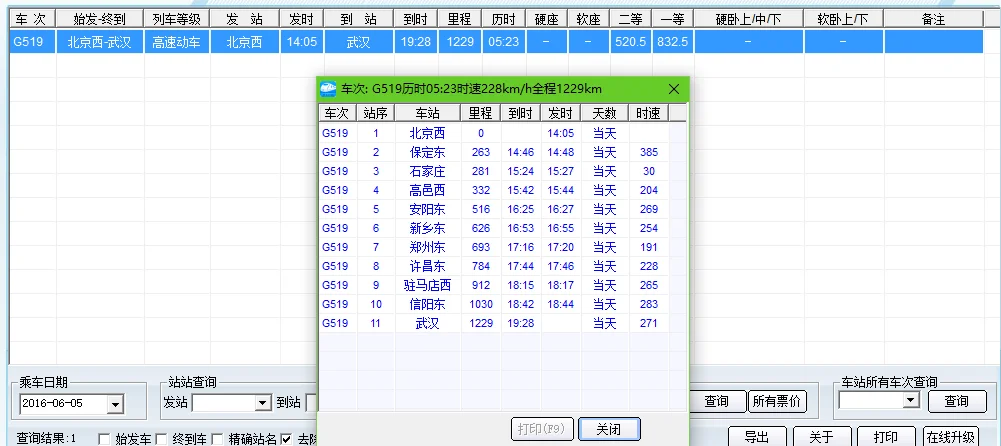Open the 乘车日期 date dropdown
The width and height of the screenshot is (1001, 446).
[116, 404]
